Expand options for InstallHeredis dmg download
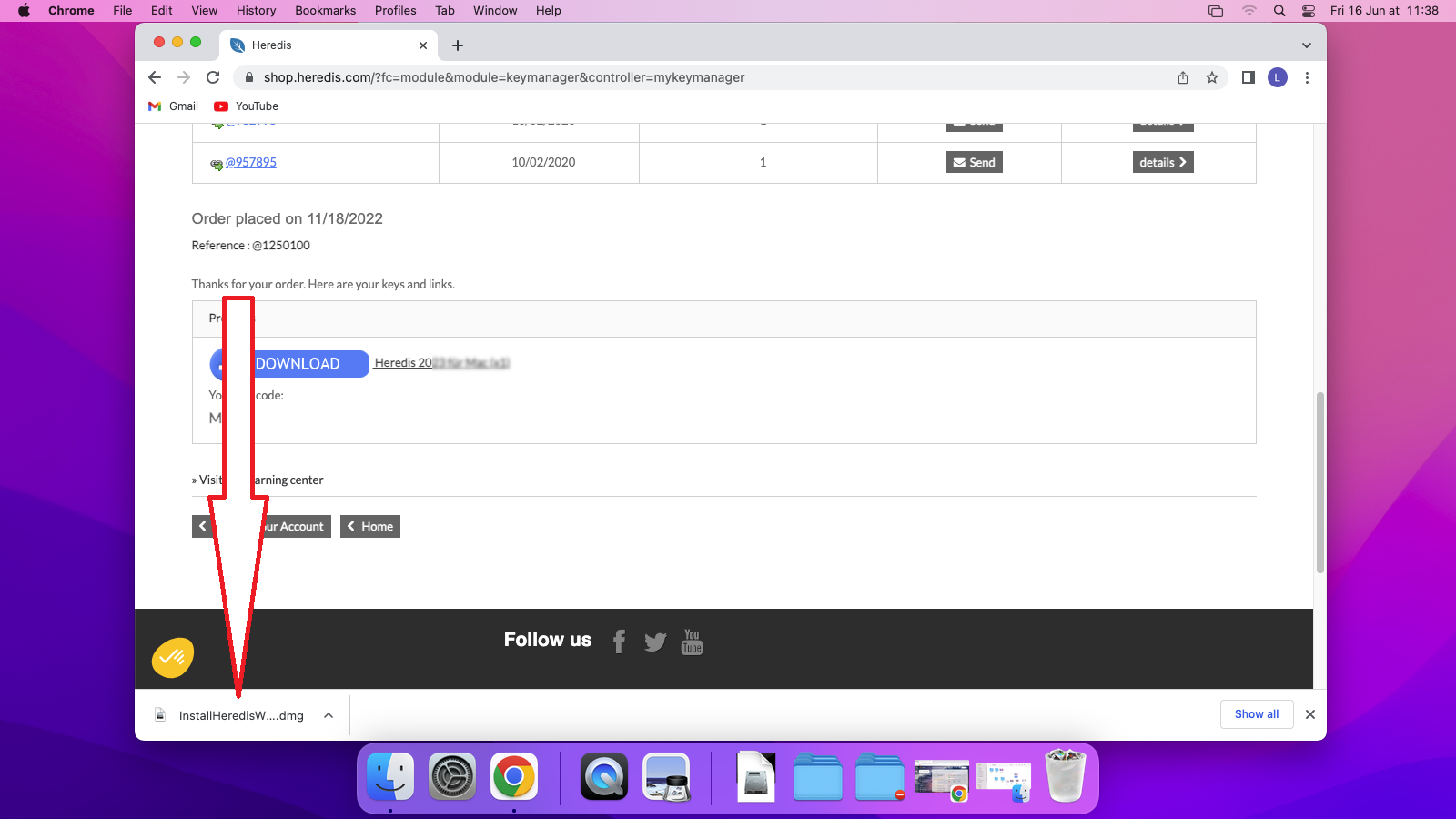The height and width of the screenshot is (819, 1456). point(329,715)
